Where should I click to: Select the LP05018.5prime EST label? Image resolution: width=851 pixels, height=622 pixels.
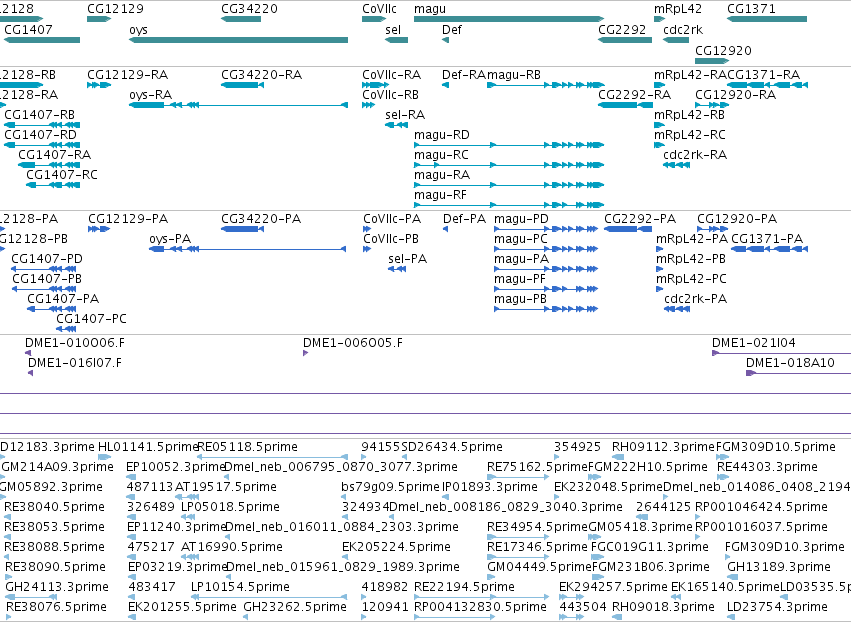(230, 507)
